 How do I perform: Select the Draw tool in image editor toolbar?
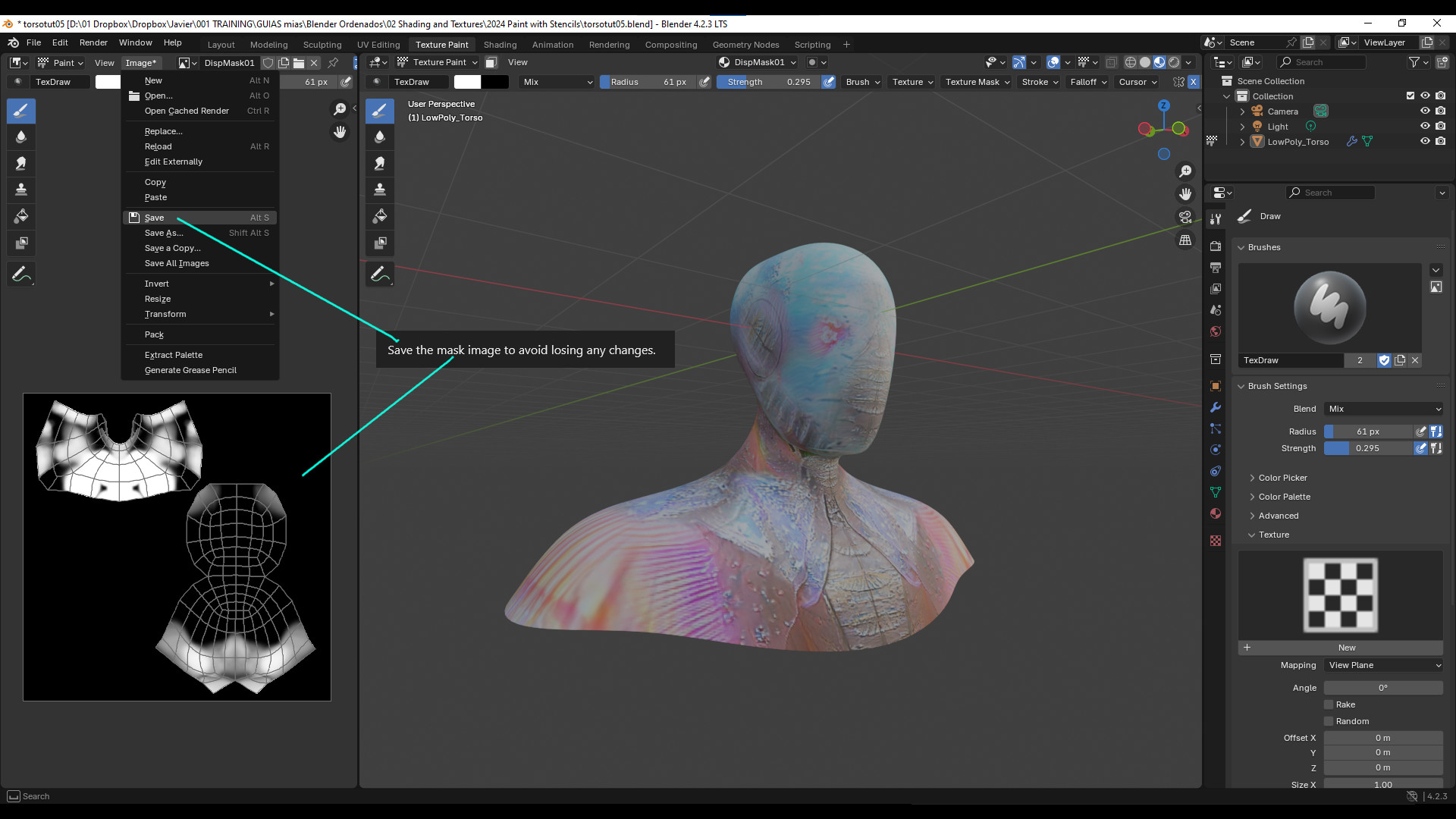pyautogui.click(x=21, y=111)
